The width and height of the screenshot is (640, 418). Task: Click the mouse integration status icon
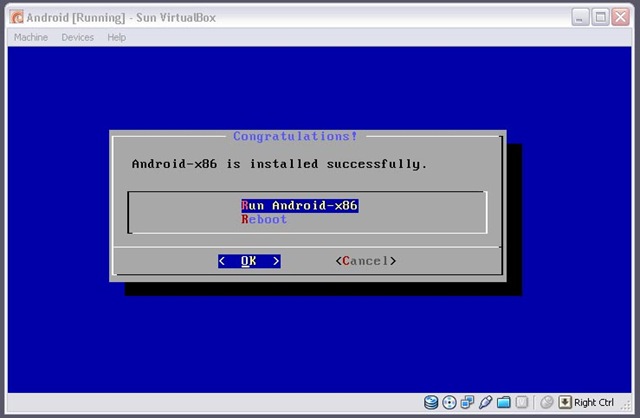point(547,402)
